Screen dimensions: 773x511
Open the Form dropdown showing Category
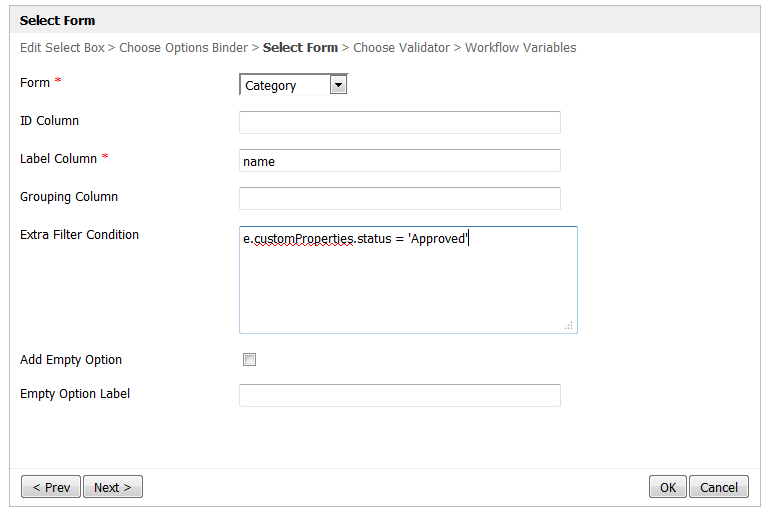tap(285, 86)
